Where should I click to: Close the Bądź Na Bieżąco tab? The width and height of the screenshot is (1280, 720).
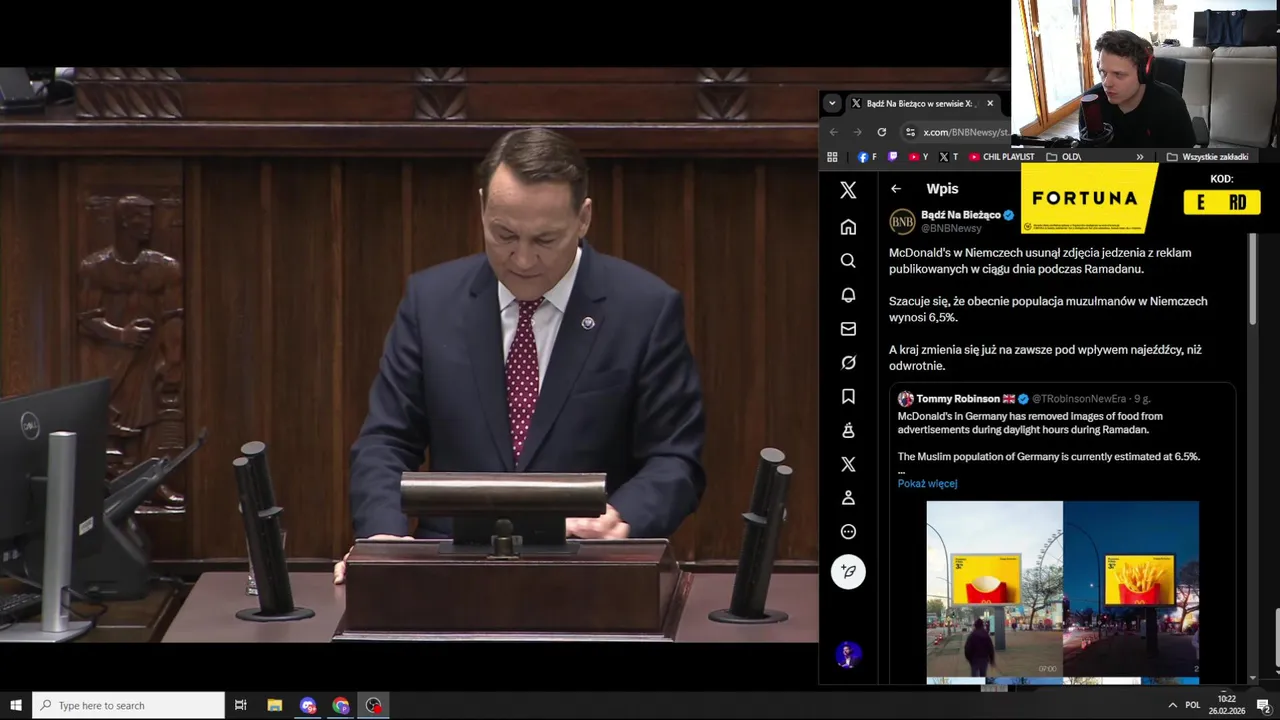tap(990, 103)
